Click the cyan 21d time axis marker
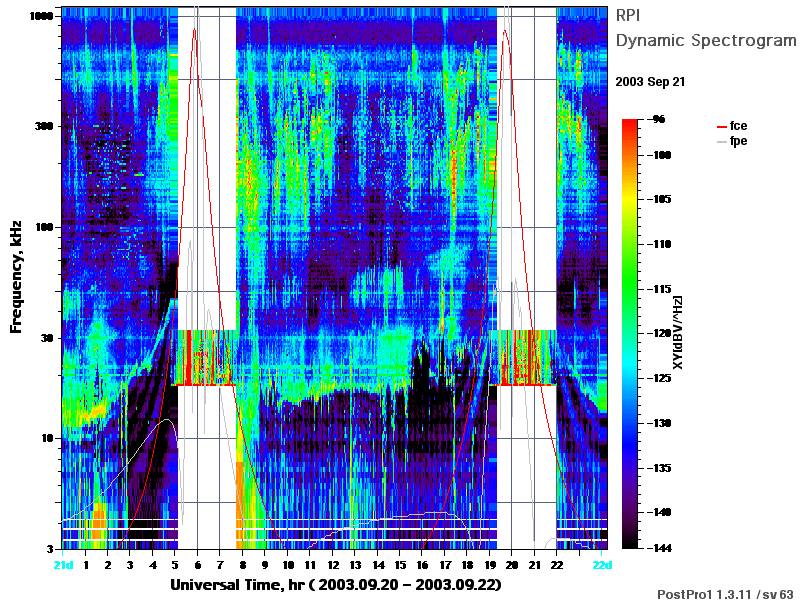 [63, 565]
